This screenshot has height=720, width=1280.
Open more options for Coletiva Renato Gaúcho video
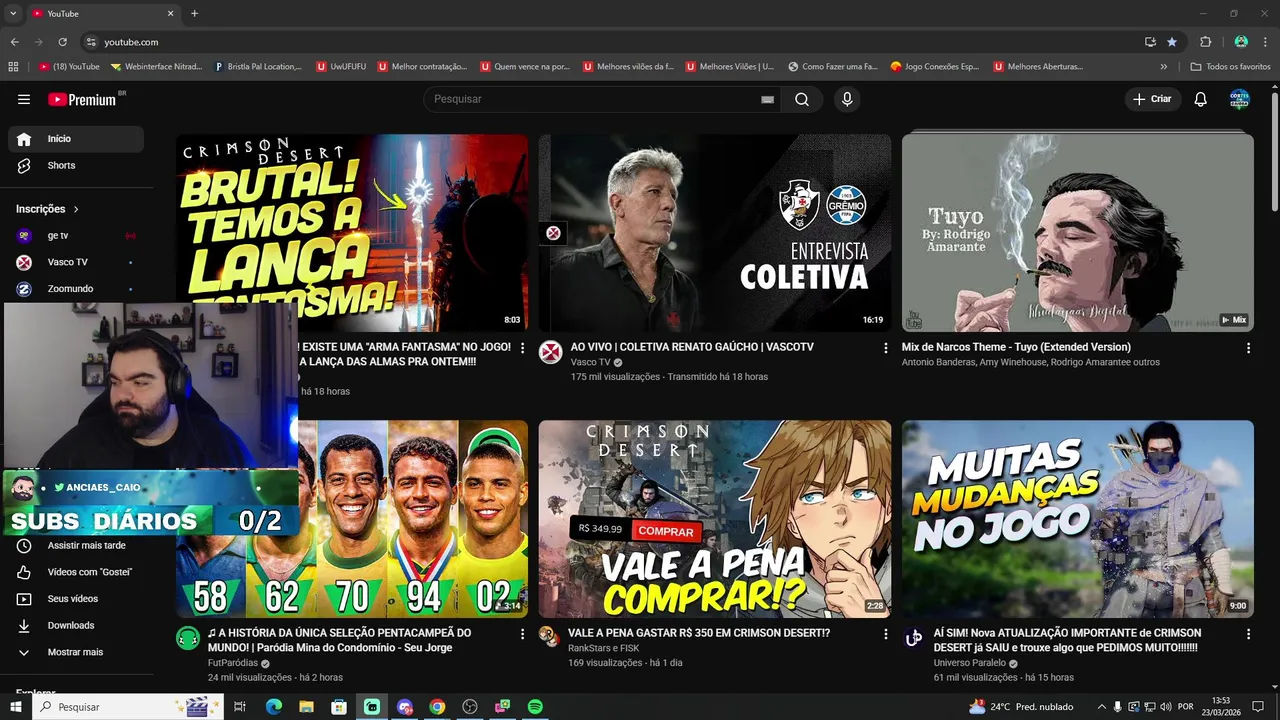[x=885, y=348]
